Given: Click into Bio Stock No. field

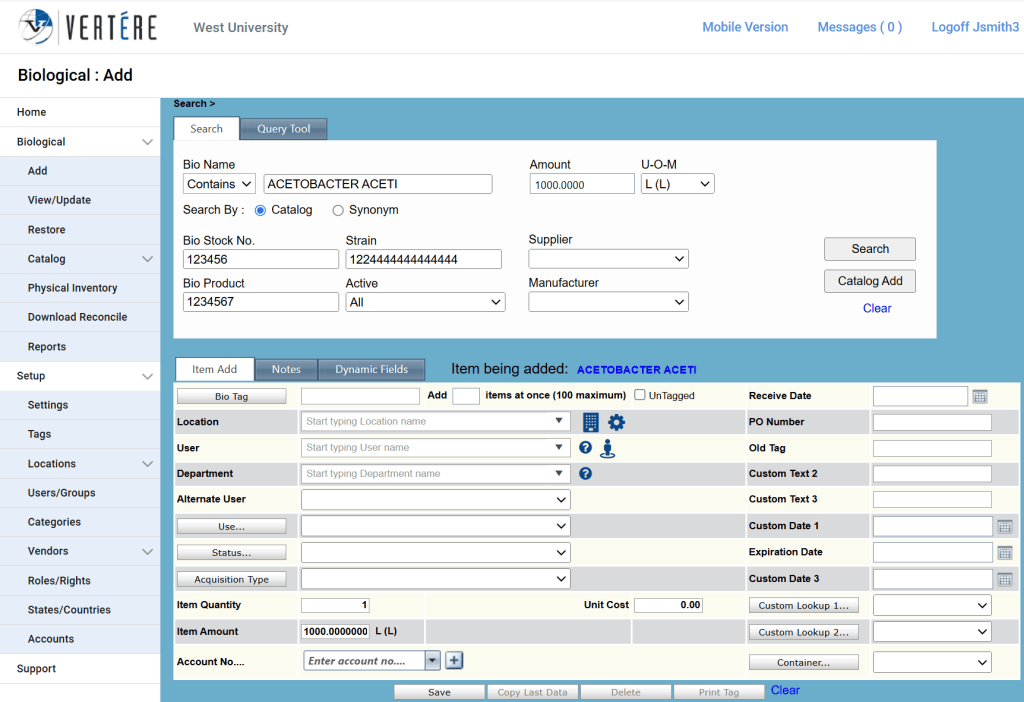Looking at the screenshot, I should pos(261,259).
